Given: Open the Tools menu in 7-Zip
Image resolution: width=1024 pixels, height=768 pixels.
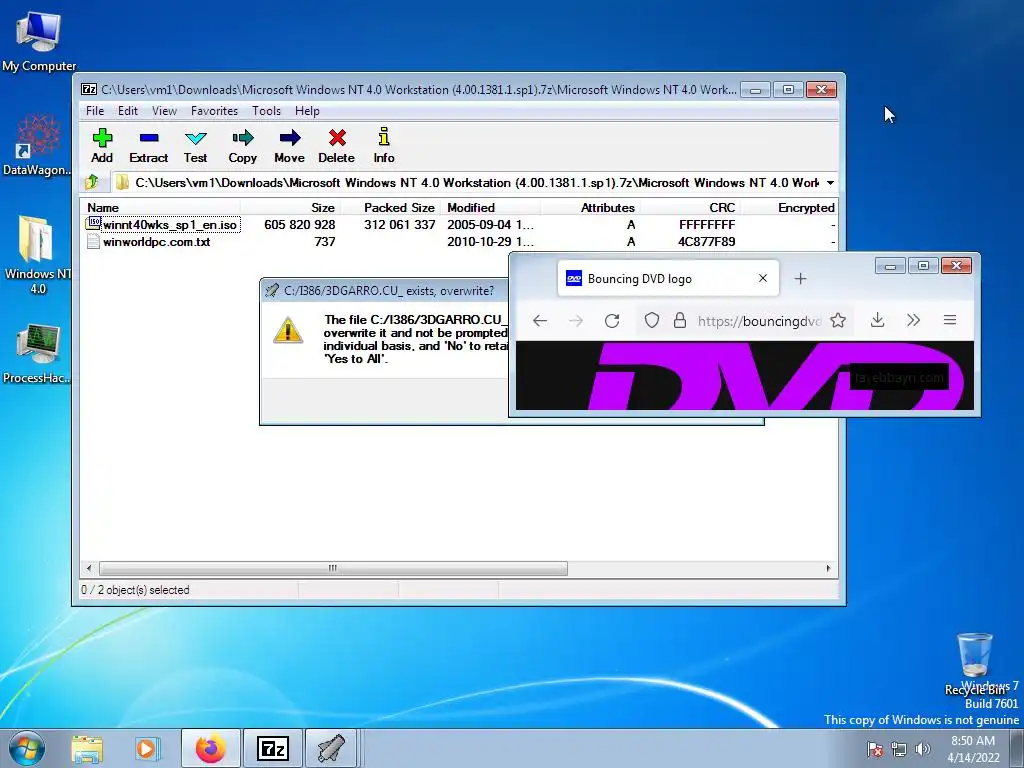Looking at the screenshot, I should click(266, 111).
